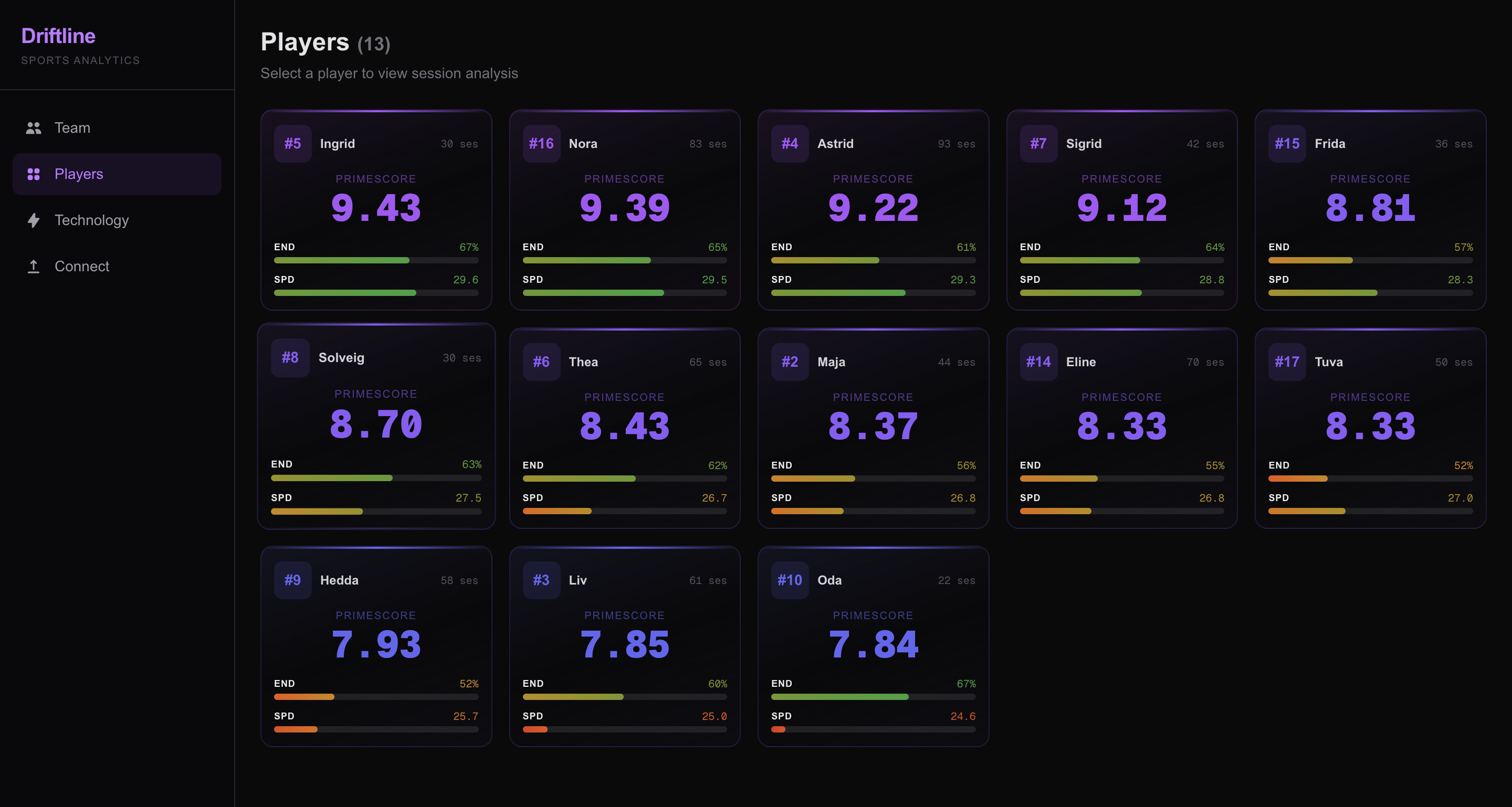
Task: Click the Driftline logo link
Action: click(58, 36)
